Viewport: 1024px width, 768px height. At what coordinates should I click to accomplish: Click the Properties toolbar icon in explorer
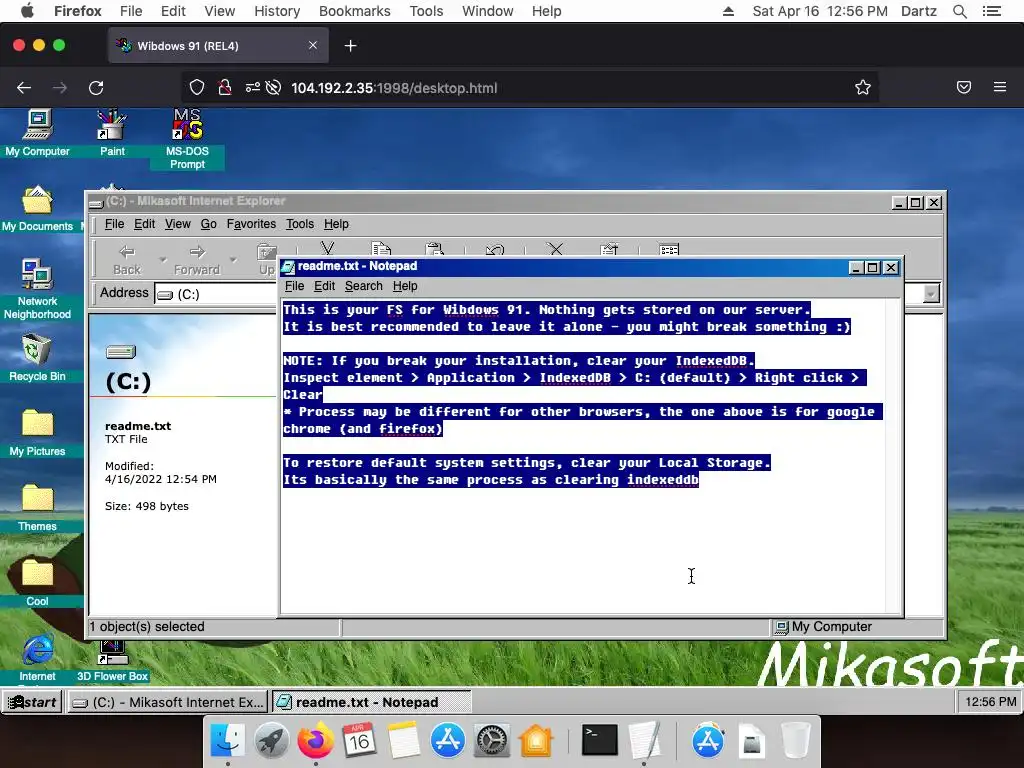(609, 249)
